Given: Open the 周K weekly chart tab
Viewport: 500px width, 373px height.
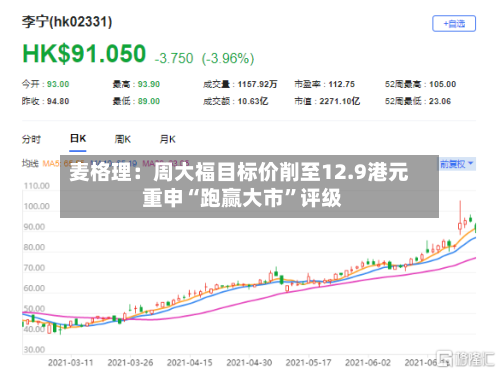Looking at the screenshot, I should 122,139.
